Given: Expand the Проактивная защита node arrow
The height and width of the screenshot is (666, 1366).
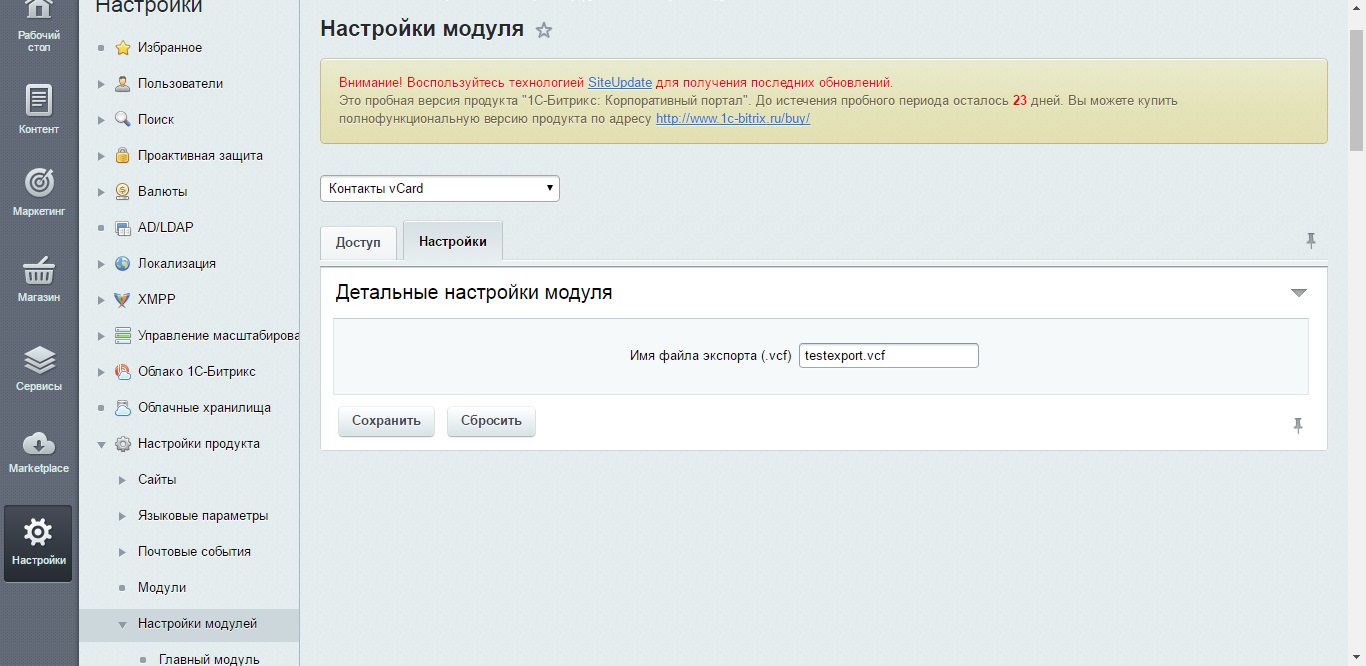Looking at the screenshot, I should pos(101,156).
